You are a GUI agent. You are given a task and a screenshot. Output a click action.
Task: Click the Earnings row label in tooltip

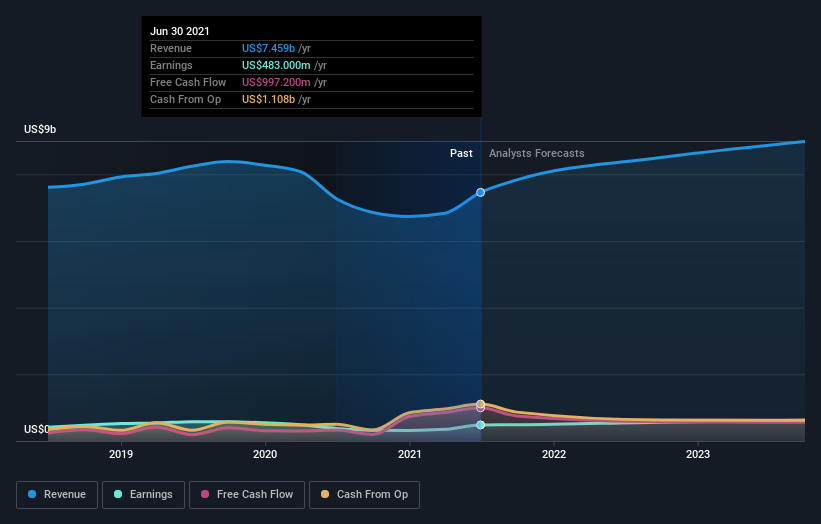[x=171, y=65]
